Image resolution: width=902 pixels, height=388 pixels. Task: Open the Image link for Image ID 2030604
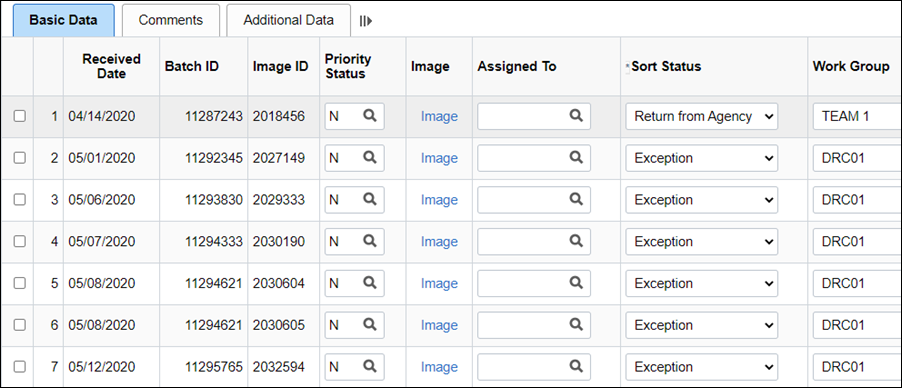[x=439, y=283]
